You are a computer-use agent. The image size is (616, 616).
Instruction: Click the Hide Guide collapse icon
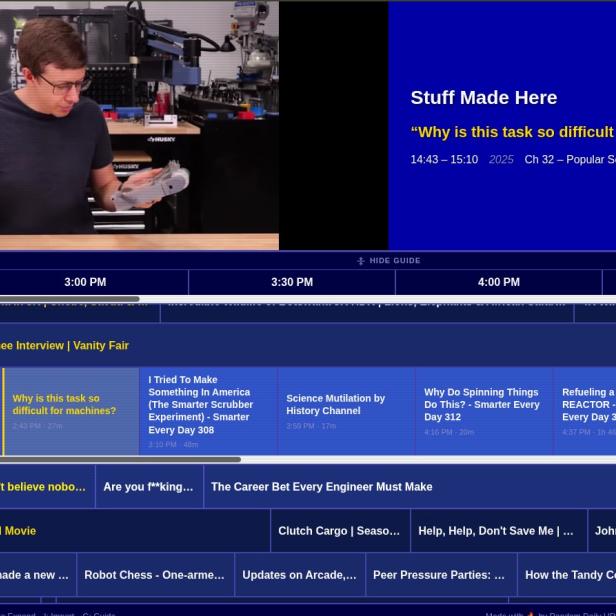tap(361, 261)
